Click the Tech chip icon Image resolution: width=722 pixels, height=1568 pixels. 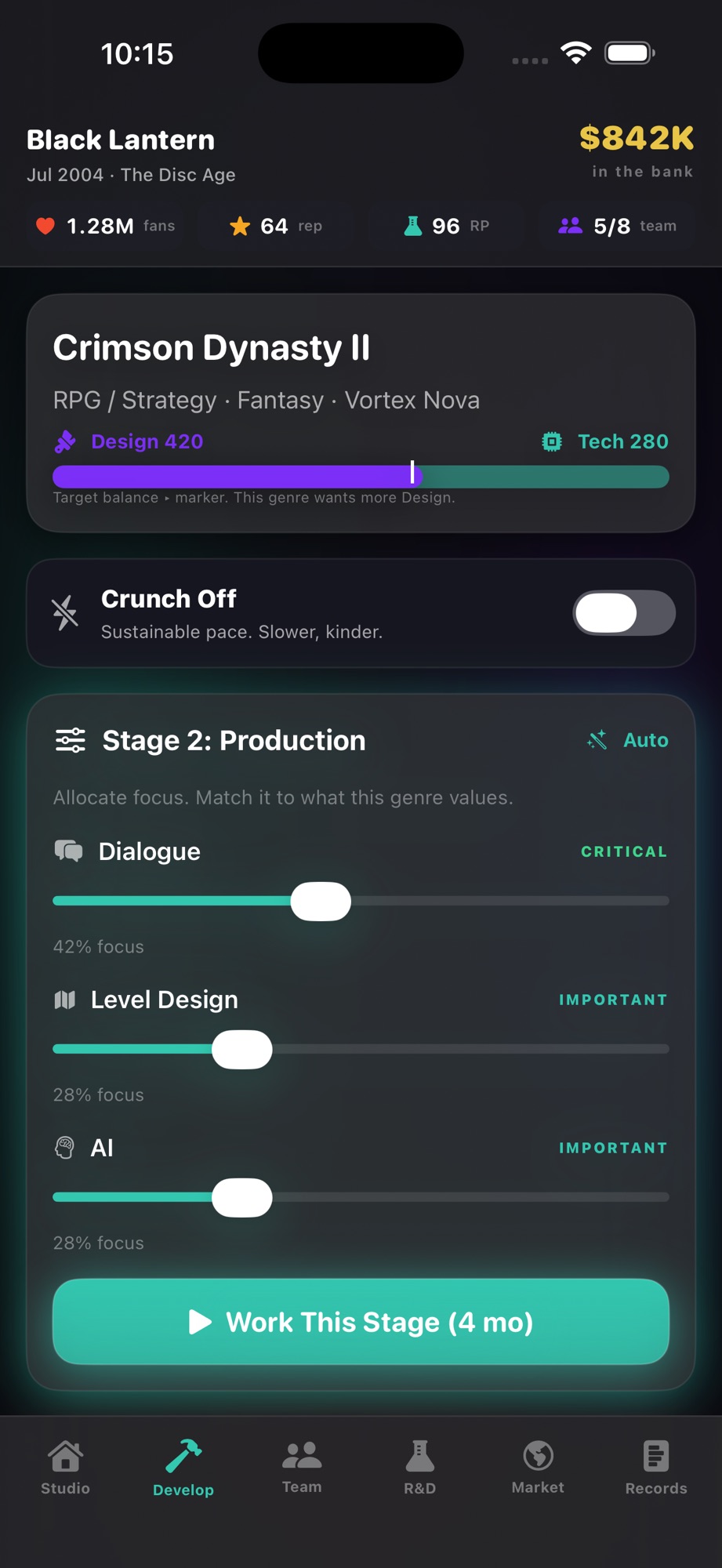tap(552, 441)
